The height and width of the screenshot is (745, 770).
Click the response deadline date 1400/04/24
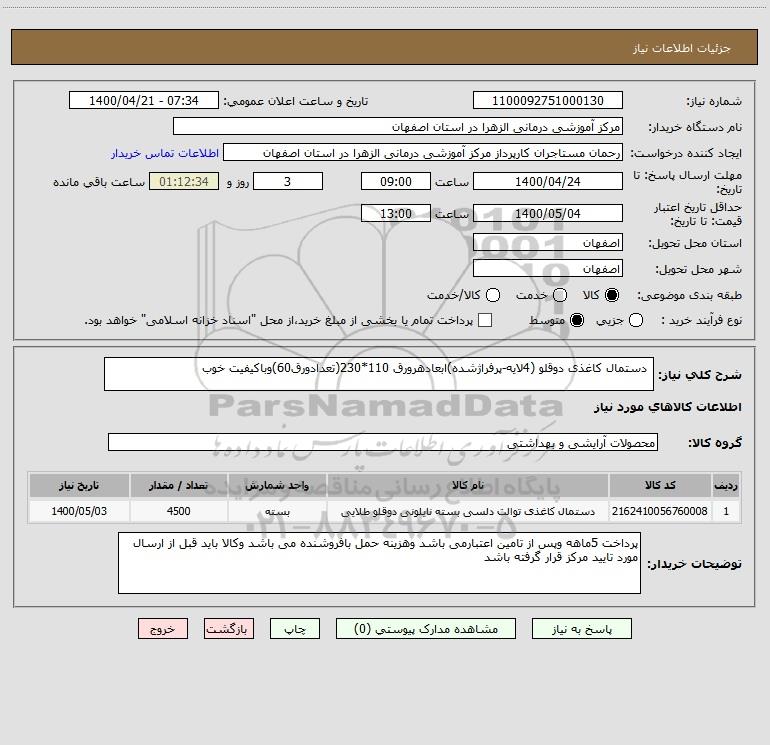click(548, 181)
